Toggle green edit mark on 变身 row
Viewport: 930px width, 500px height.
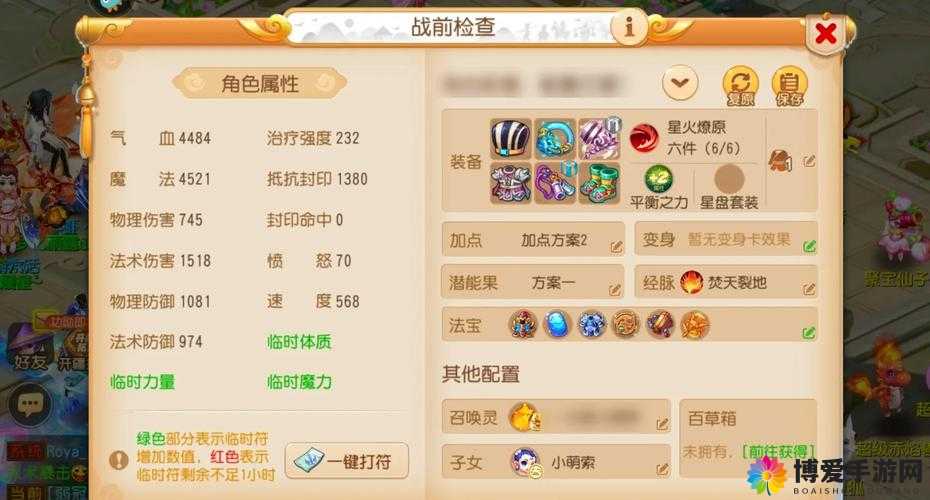(x=809, y=246)
